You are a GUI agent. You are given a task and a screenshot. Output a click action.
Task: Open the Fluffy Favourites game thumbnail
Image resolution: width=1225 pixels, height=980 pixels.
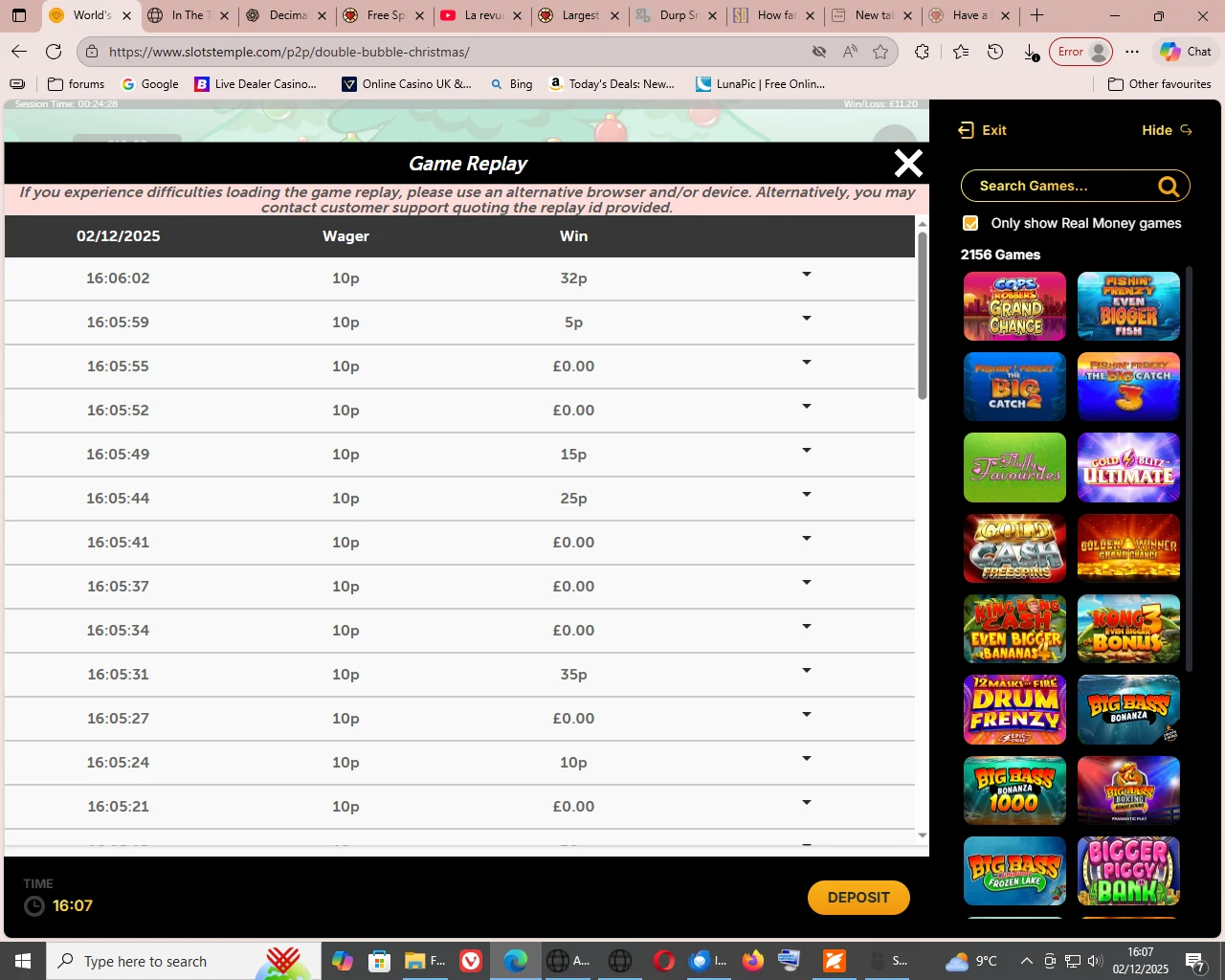point(1014,467)
